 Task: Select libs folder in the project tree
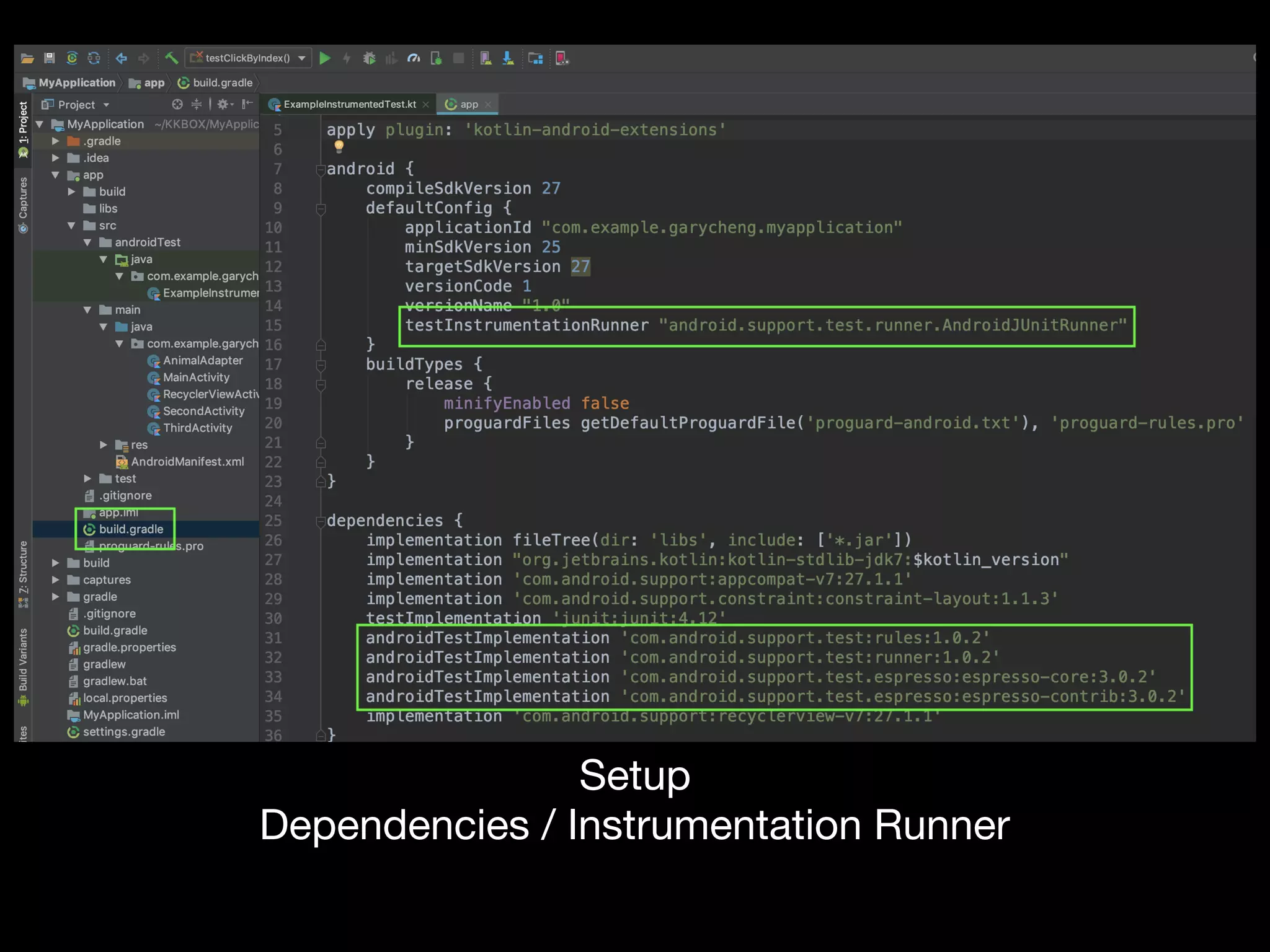click(x=100, y=209)
